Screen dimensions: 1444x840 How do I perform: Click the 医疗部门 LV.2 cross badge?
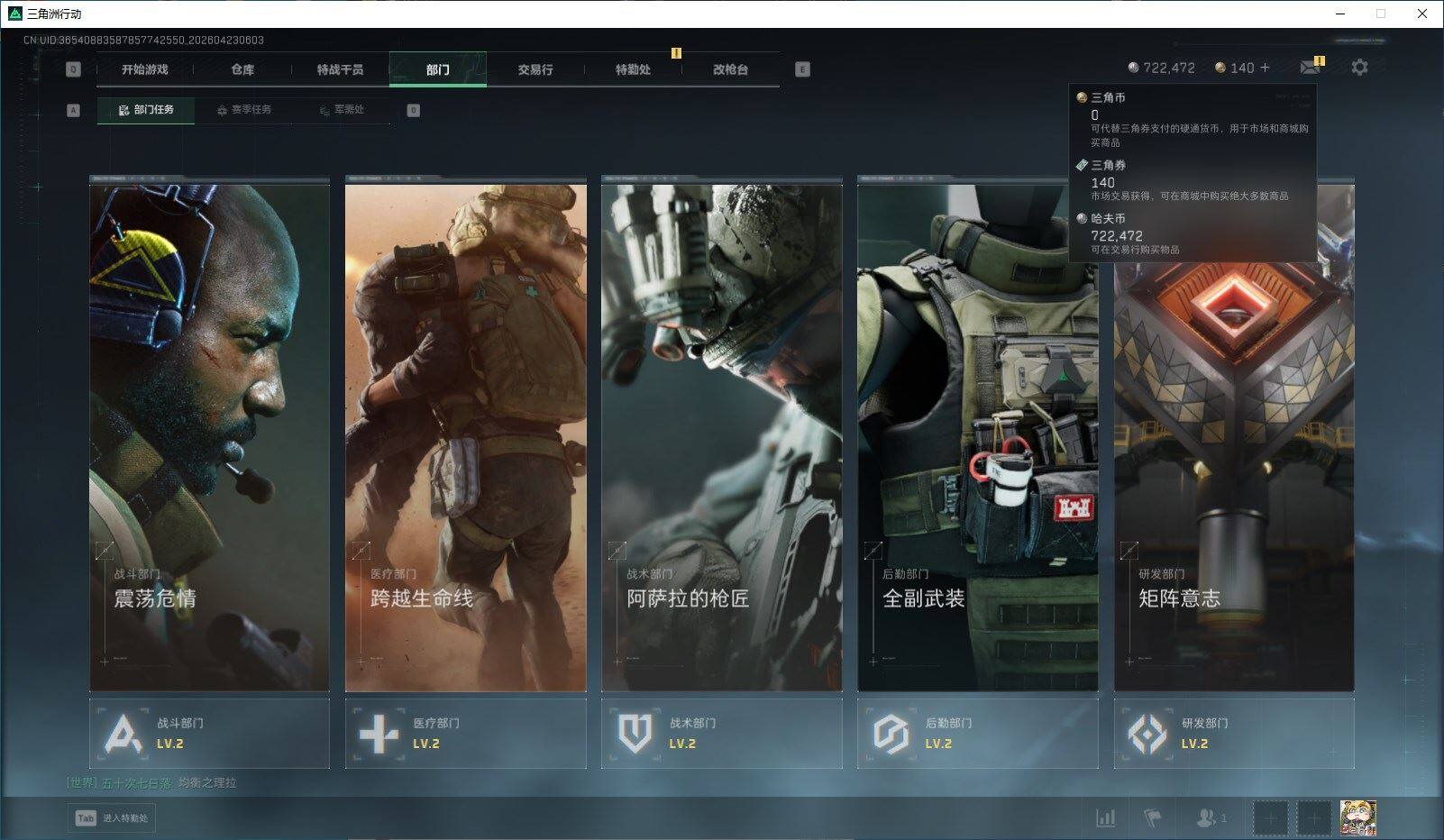click(x=379, y=734)
